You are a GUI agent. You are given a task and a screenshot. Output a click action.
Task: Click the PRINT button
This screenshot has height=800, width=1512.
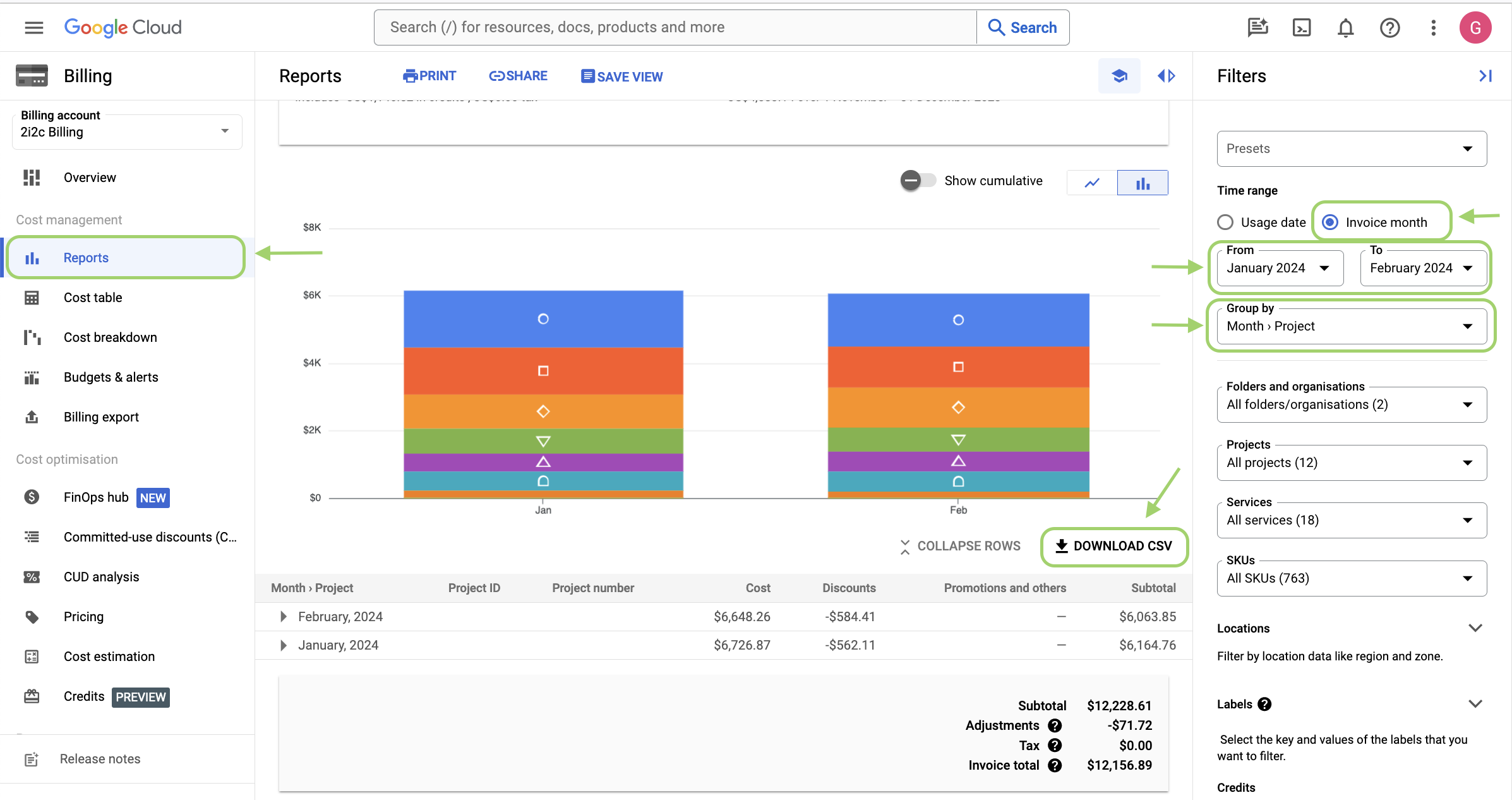[429, 76]
